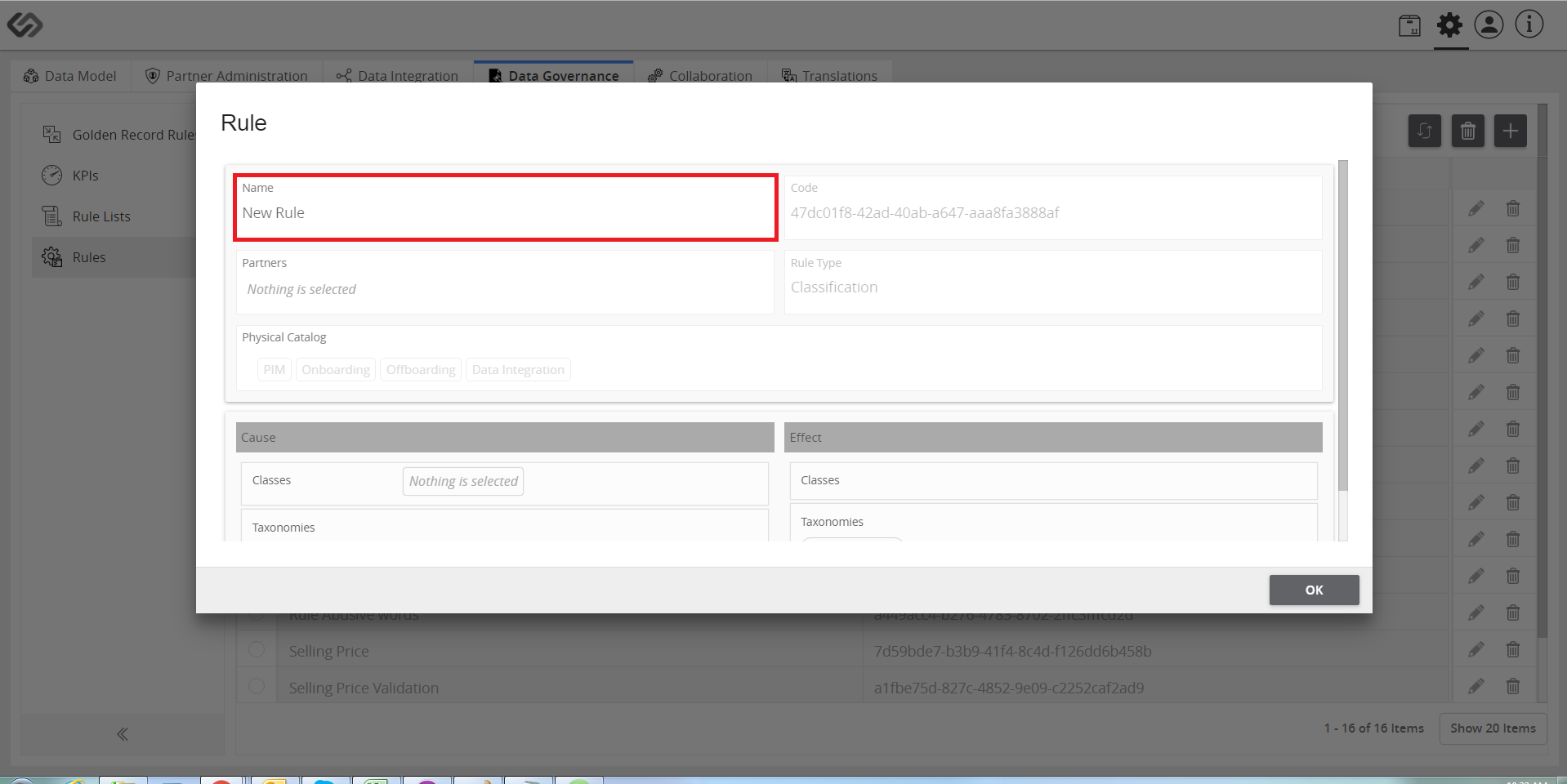Edit the Selling Price rule with pencil icon
Image resolution: width=1567 pixels, height=784 pixels.
click(x=1475, y=650)
